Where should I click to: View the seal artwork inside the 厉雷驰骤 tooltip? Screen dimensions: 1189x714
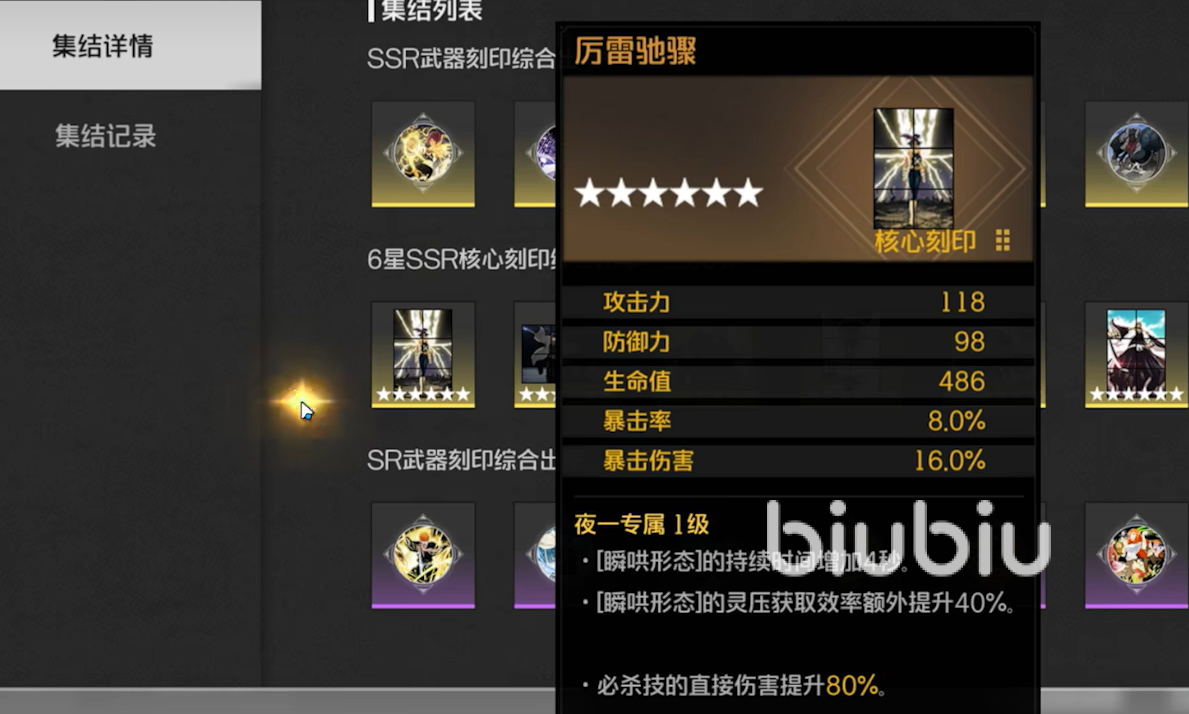pyautogui.click(x=913, y=168)
